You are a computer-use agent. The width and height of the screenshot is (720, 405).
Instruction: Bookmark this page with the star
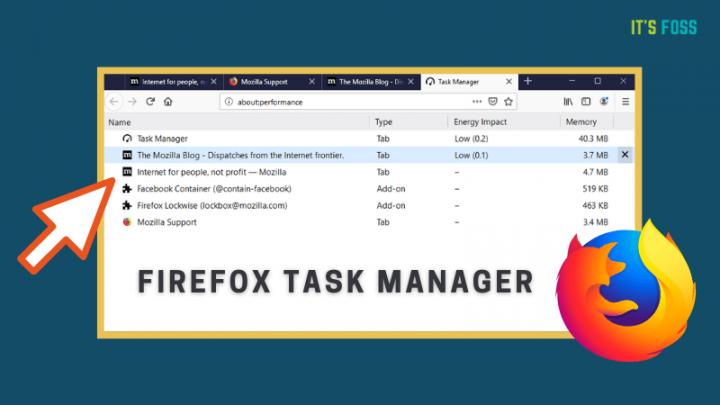coord(508,101)
